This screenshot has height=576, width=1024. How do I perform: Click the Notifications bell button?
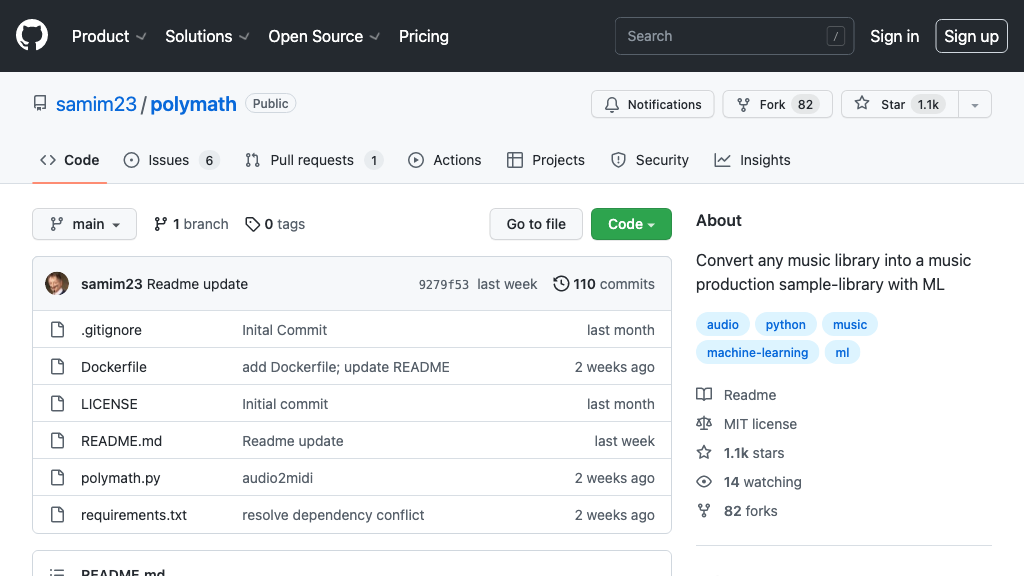pos(653,105)
